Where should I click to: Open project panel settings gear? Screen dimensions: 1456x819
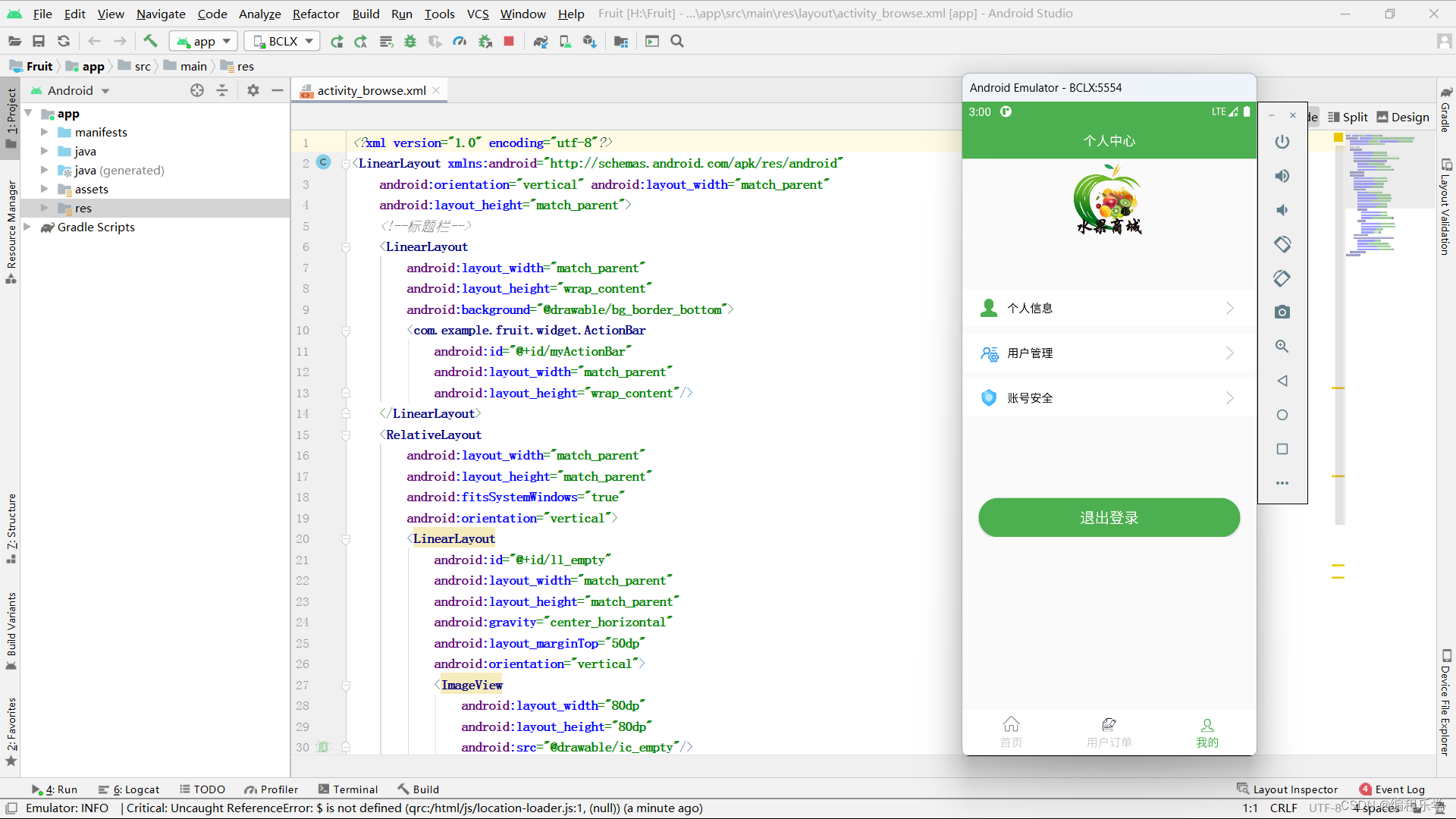(x=253, y=90)
